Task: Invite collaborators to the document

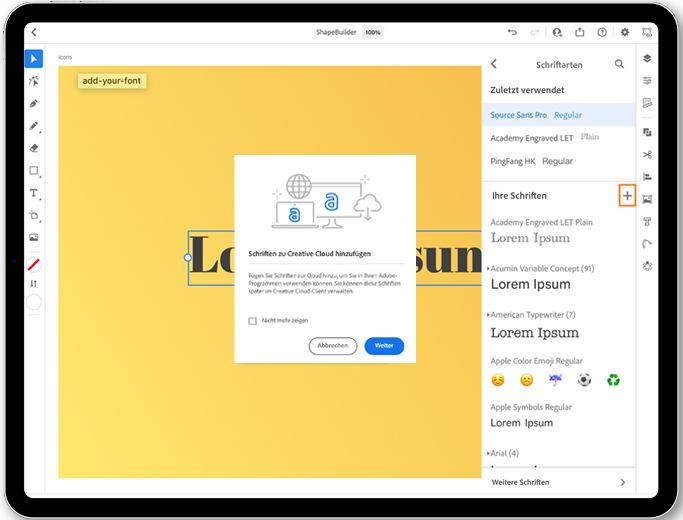Action: pos(557,32)
